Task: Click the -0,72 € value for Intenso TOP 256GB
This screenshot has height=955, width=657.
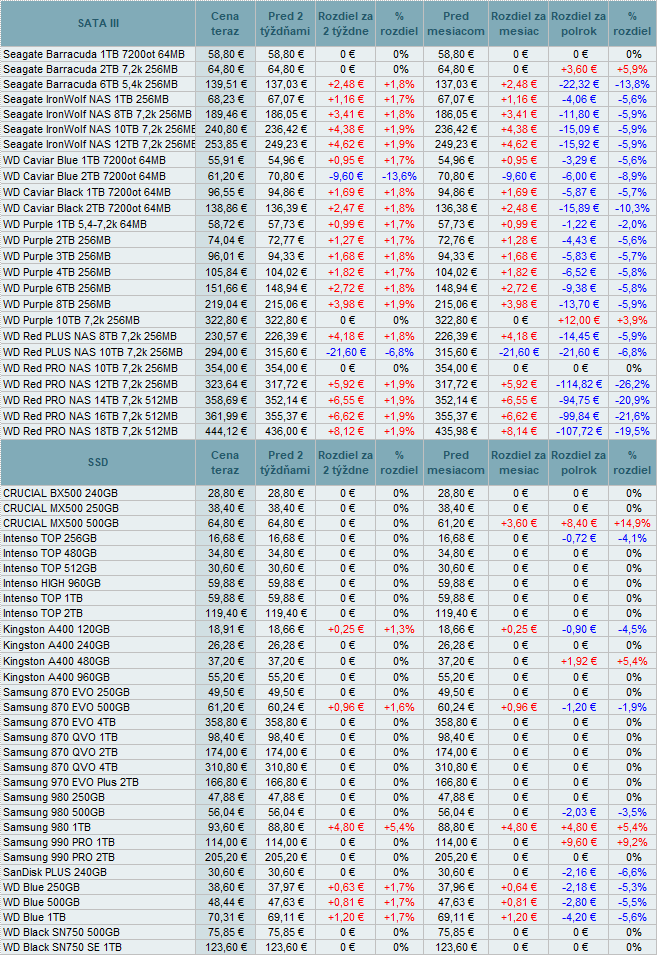Action: (578, 538)
